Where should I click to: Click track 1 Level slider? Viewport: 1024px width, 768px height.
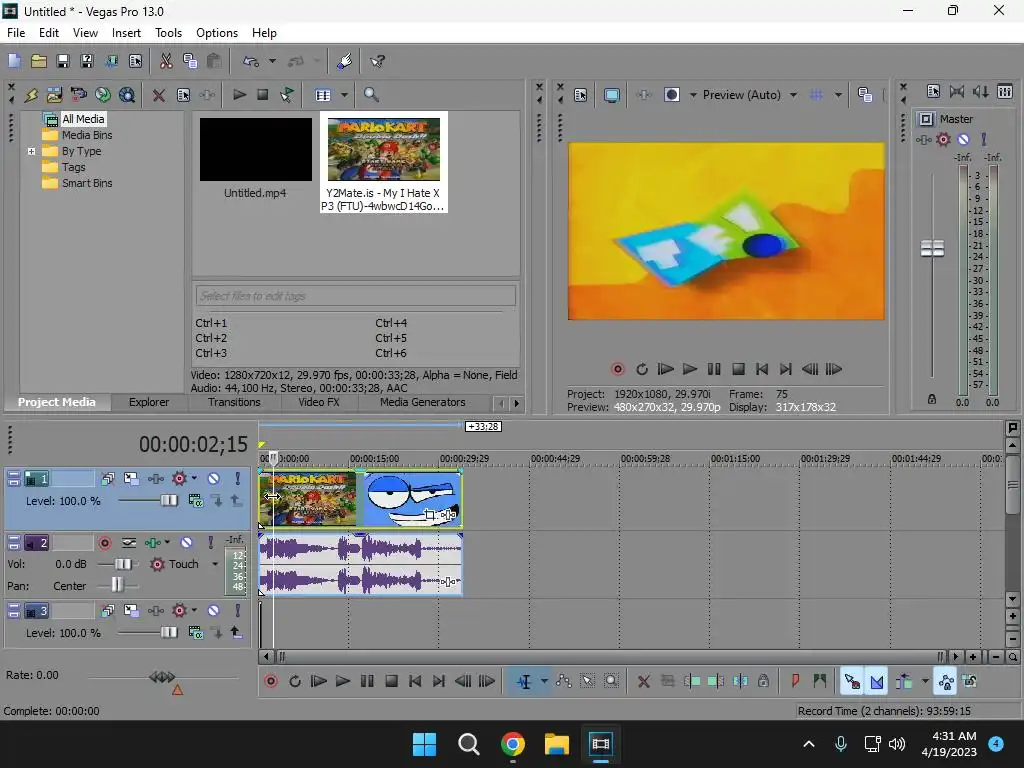coord(168,501)
